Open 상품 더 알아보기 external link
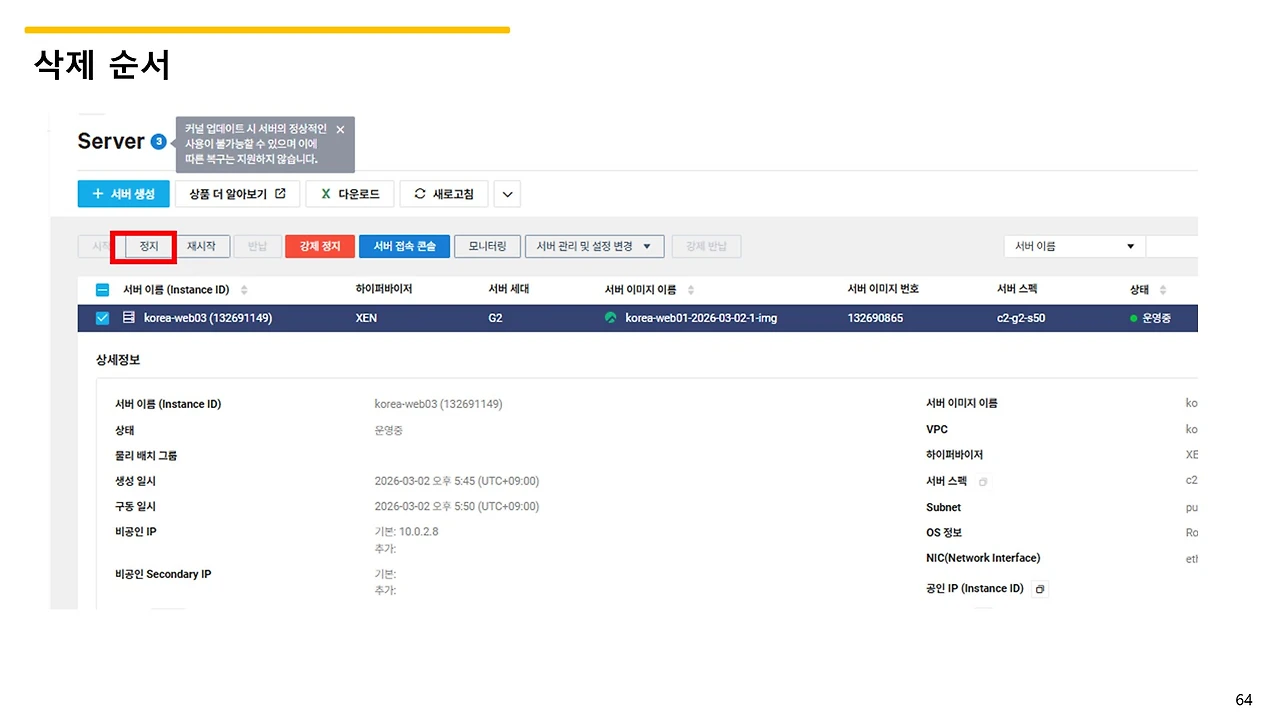This screenshot has width=1280, height=720. click(237, 194)
